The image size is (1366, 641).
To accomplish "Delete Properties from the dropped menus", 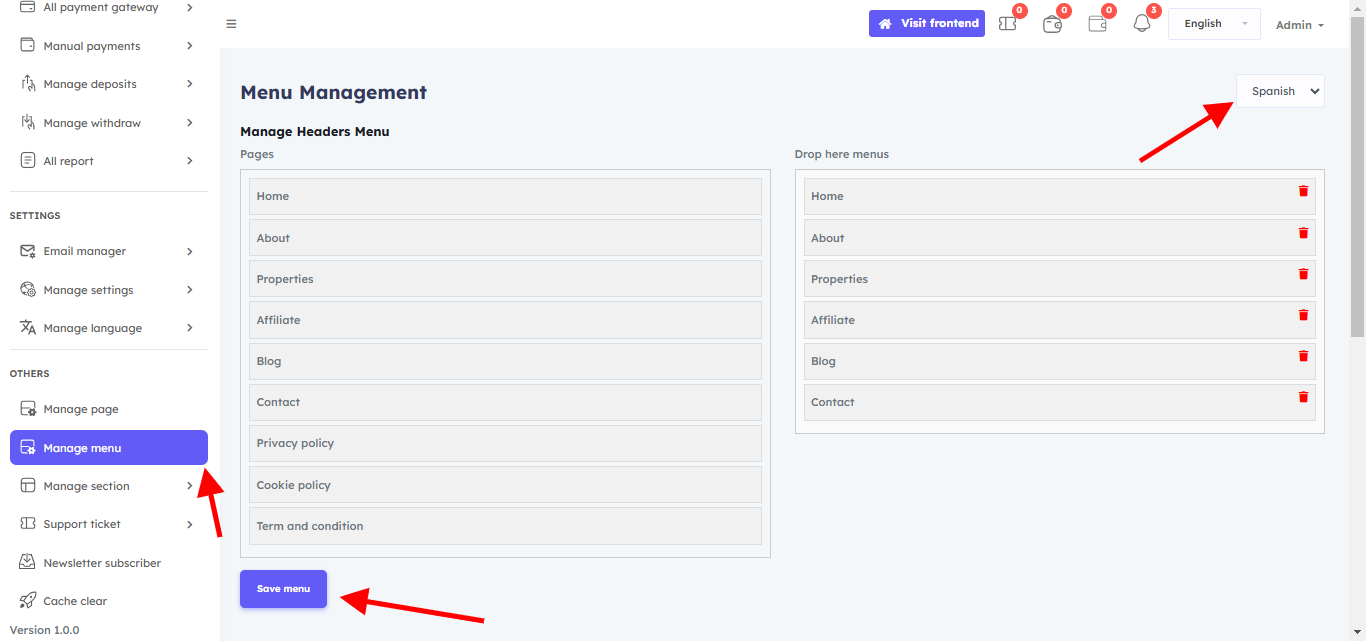I will tap(1303, 274).
